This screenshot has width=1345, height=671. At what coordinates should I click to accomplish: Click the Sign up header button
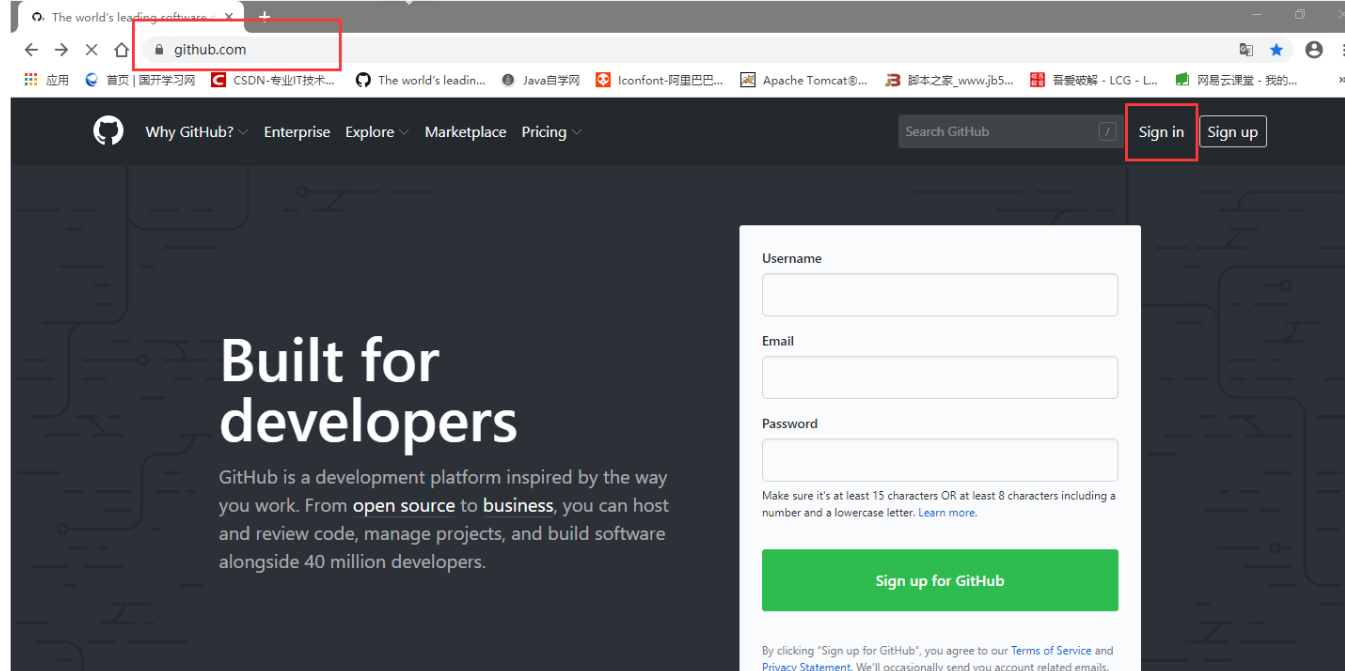point(1233,132)
